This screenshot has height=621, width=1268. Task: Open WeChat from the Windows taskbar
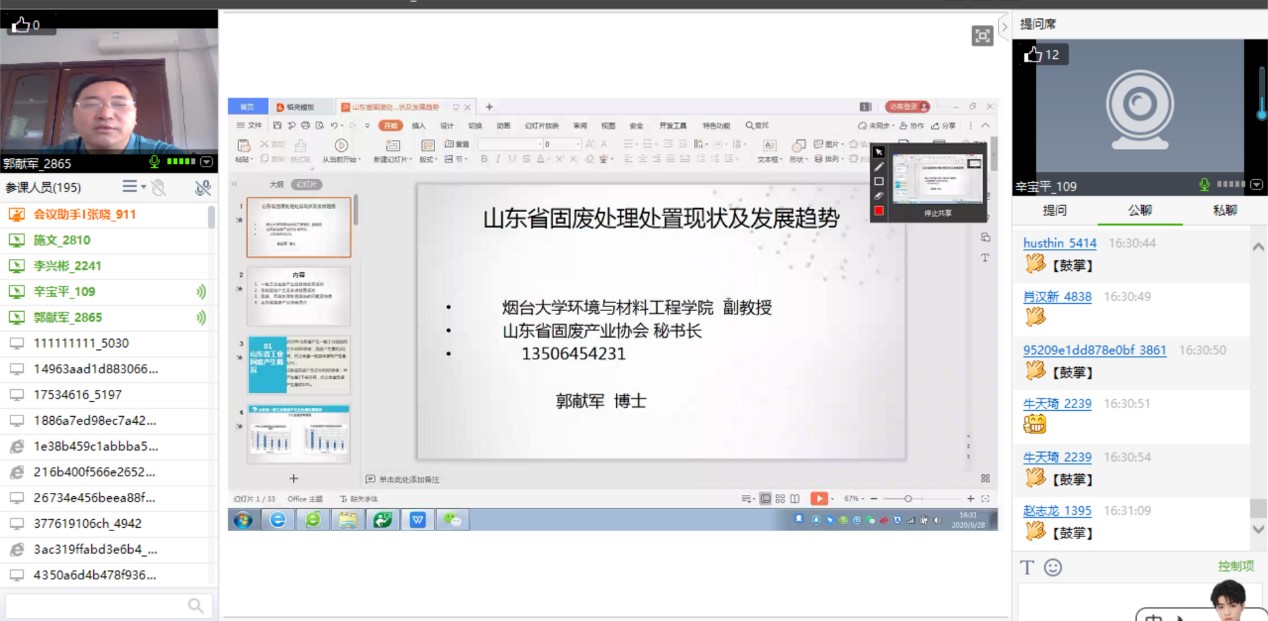[x=452, y=519]
